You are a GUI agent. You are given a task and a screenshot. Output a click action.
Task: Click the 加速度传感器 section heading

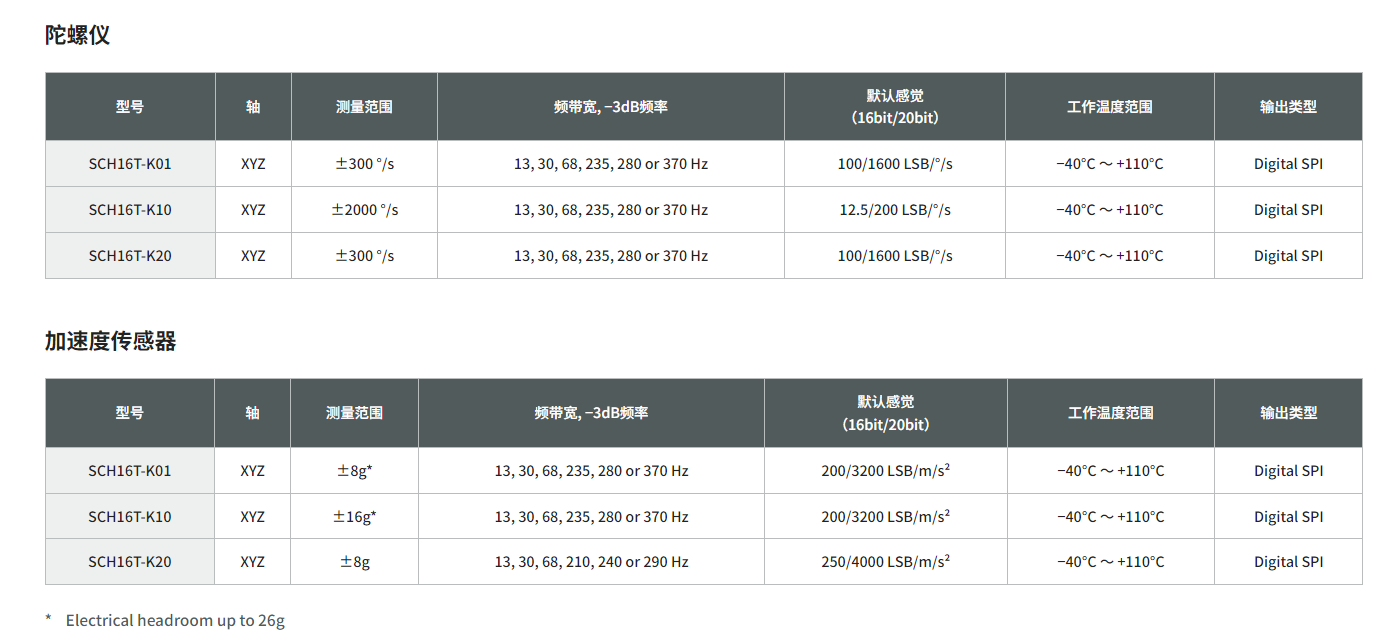tap(110, 341)
